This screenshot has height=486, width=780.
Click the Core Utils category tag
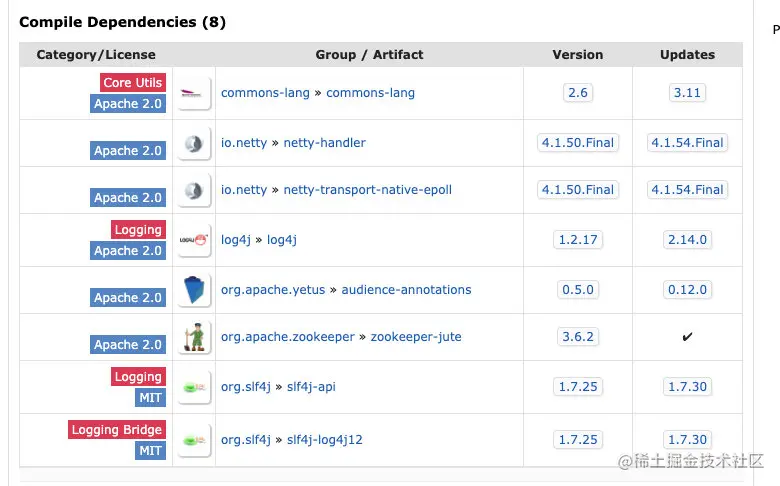(133, 83)
